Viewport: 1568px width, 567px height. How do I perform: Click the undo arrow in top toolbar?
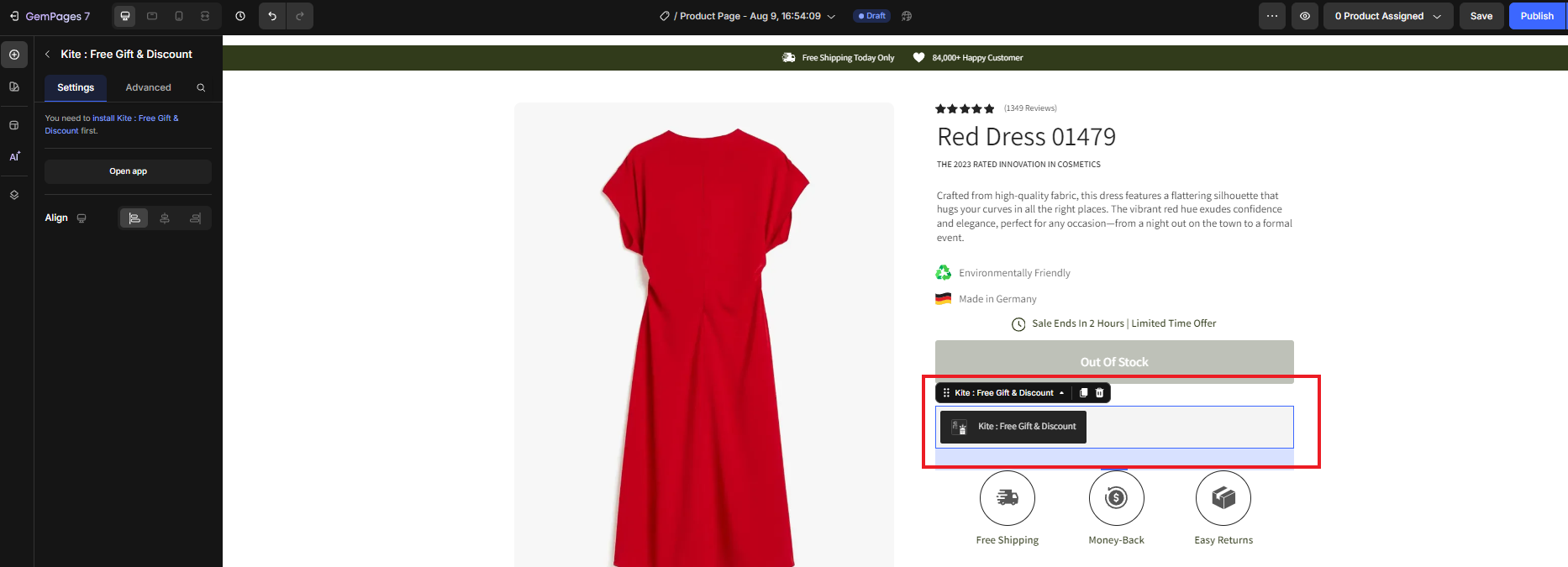coord(272,16)
